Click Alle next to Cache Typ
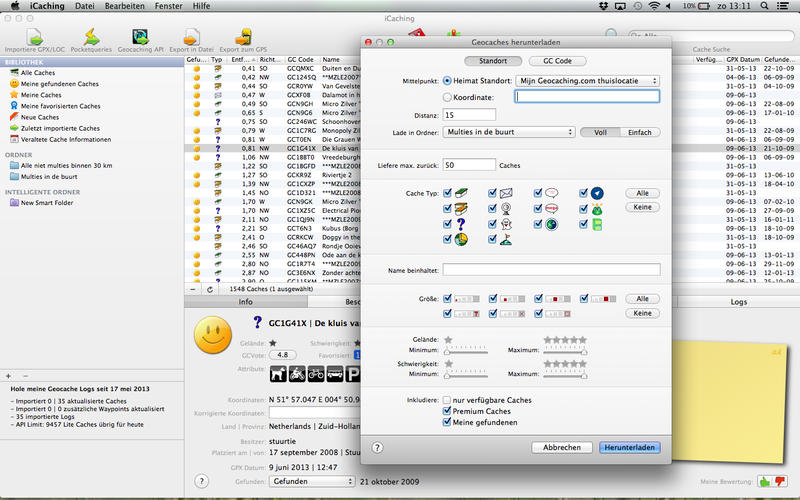800x500 pixels. pos(642,193)
